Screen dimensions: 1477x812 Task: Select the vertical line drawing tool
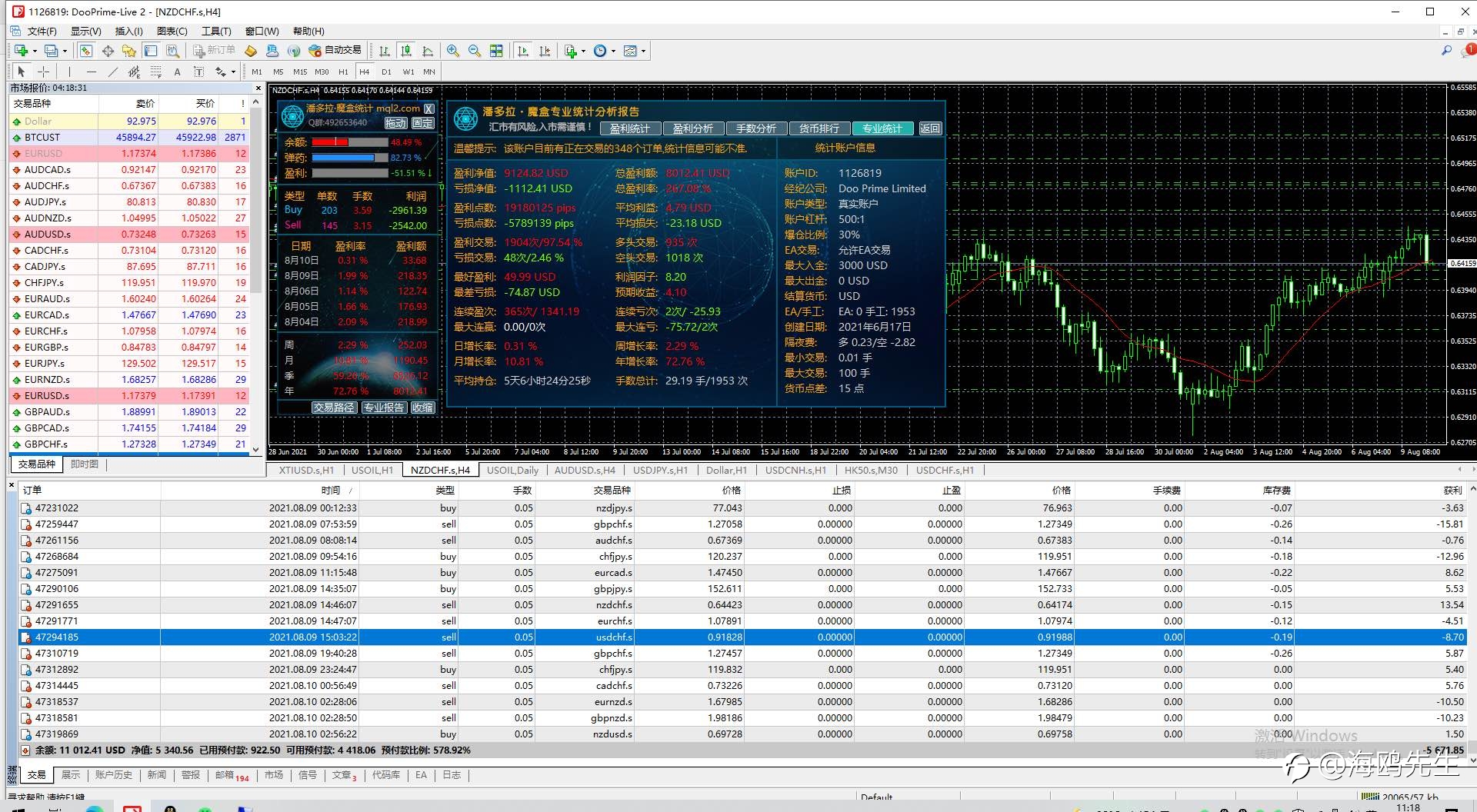[69, 72]
